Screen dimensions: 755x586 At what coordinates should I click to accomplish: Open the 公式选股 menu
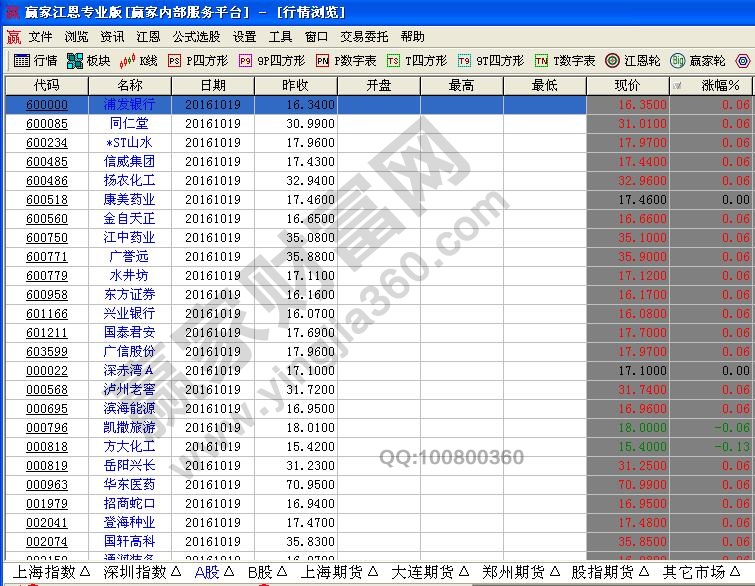point(196,36)
